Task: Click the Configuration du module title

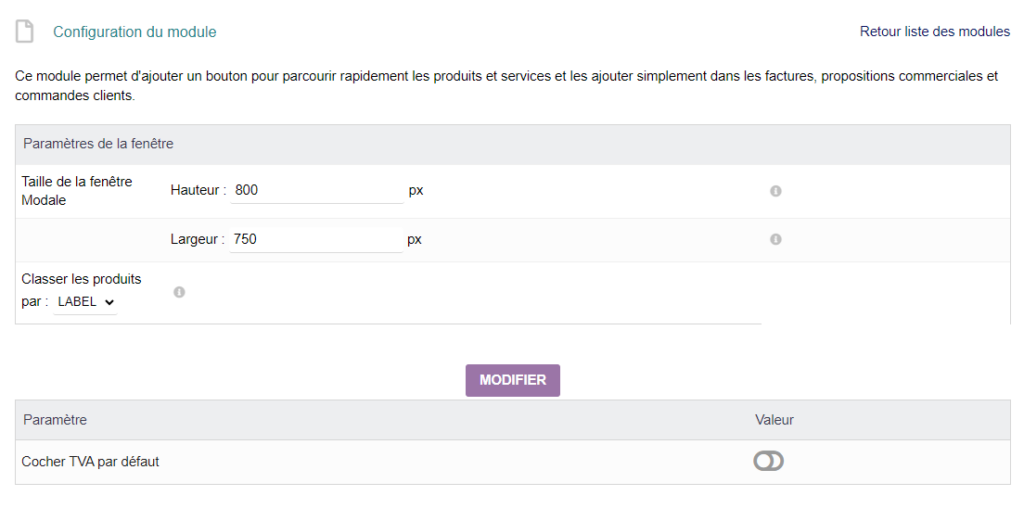Action: click(135, 31)
